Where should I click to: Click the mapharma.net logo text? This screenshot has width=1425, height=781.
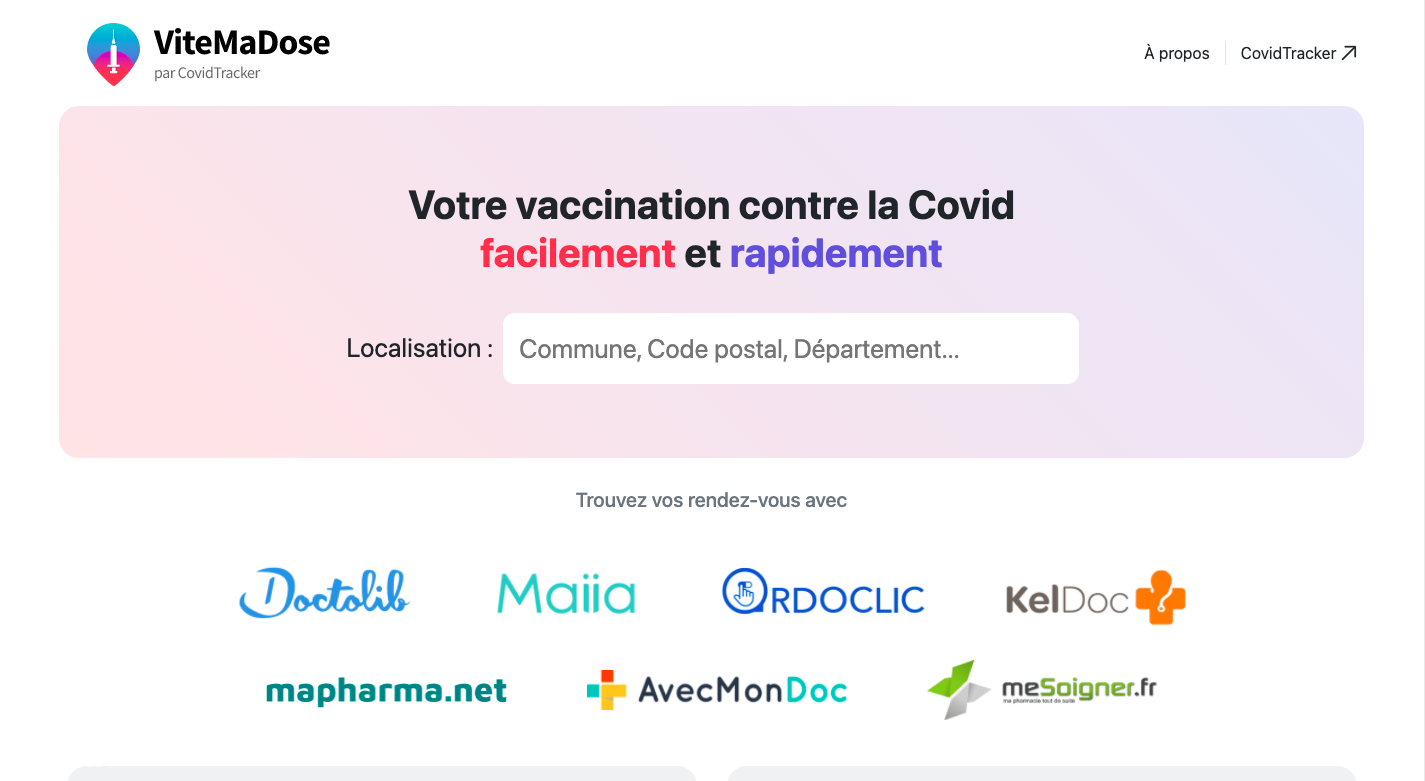click(x=386, y=691)
